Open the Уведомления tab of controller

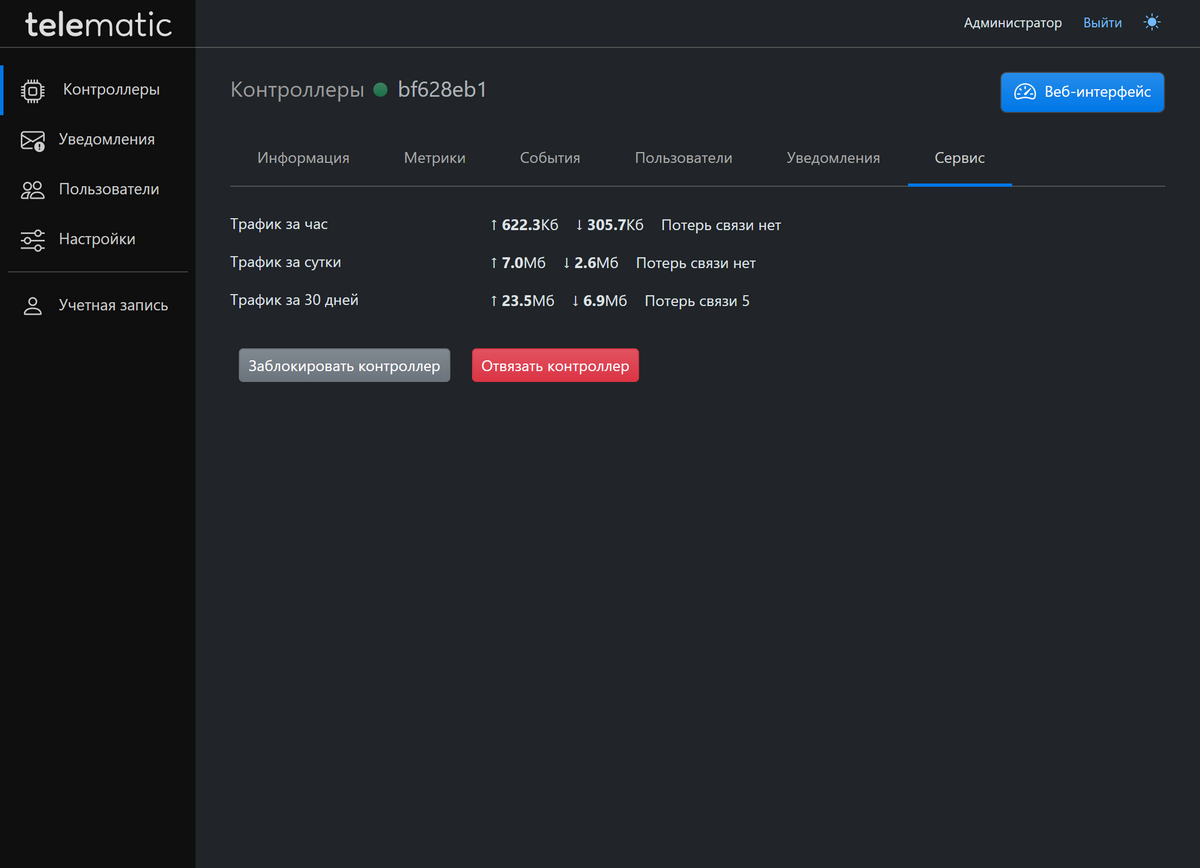tap(833, 158)
